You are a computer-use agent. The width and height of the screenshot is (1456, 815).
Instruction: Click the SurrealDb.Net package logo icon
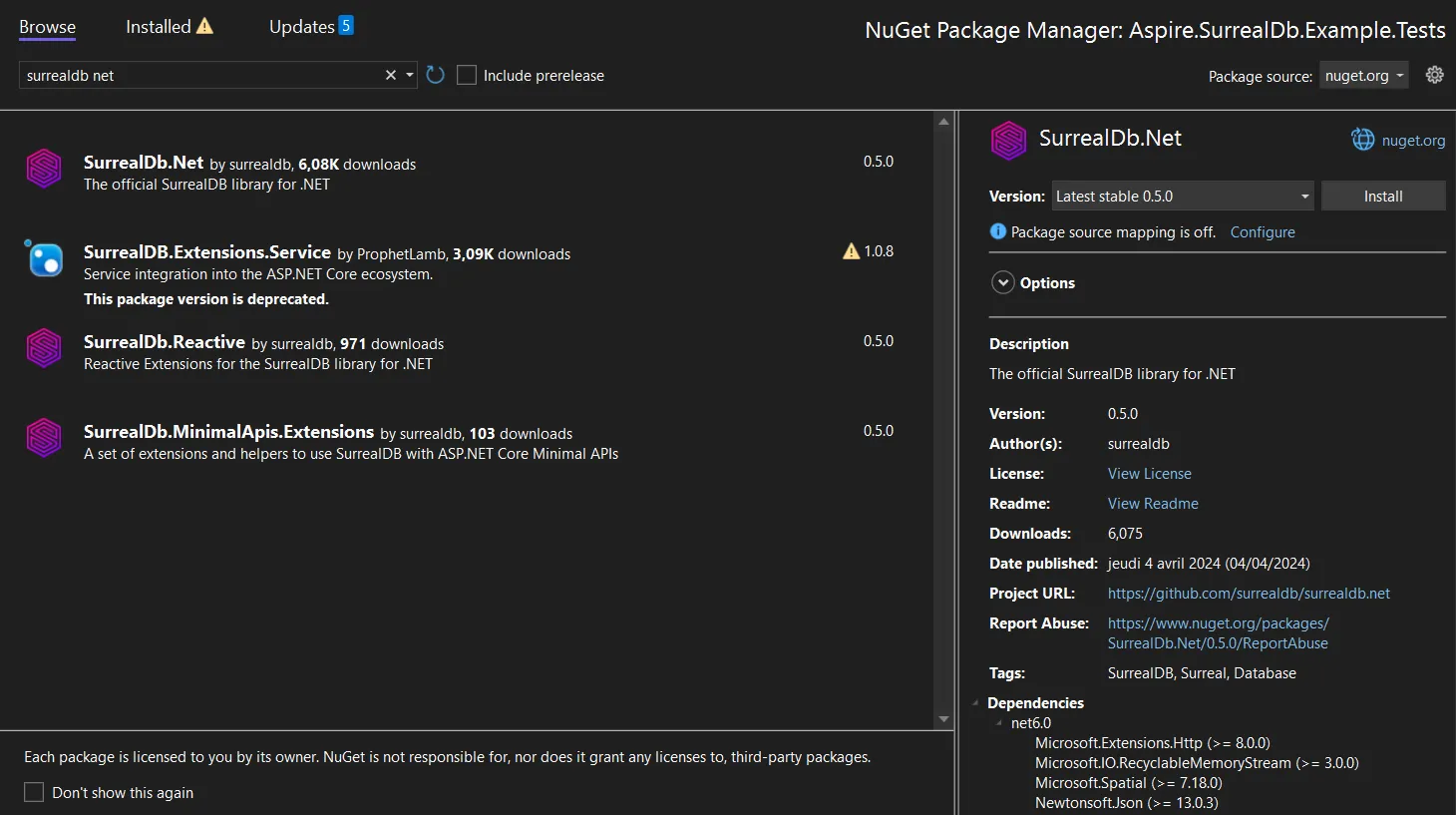(x=44, y=169)
